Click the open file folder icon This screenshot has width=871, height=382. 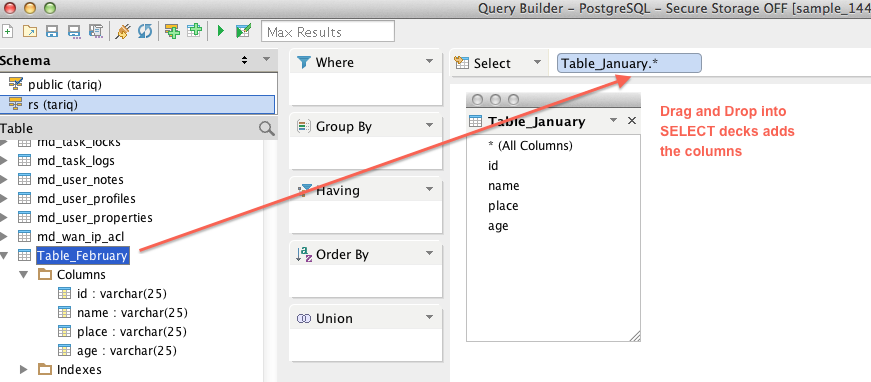coord(29,32)
